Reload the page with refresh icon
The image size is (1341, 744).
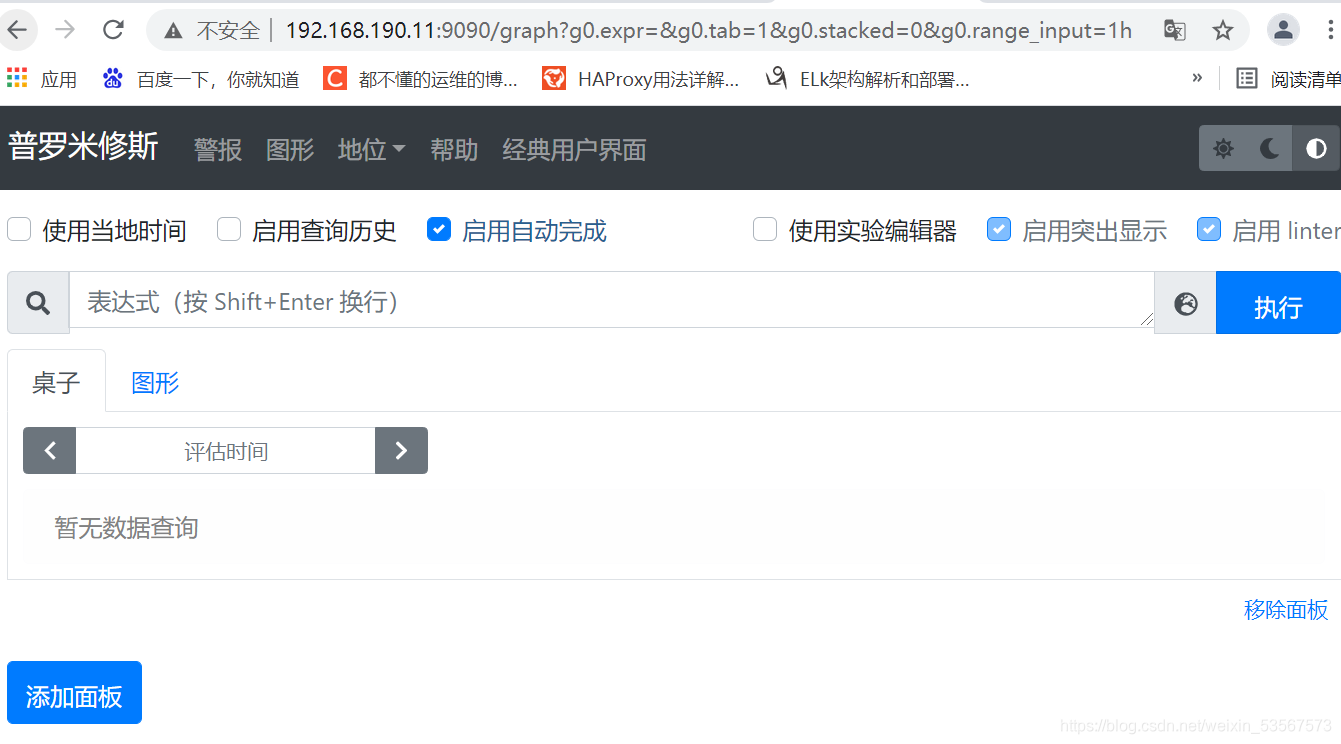(113, 30)
